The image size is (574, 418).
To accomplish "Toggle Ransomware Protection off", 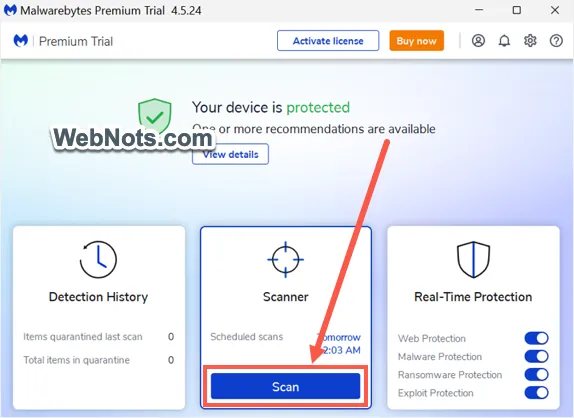I will click(x=536, y=374).
